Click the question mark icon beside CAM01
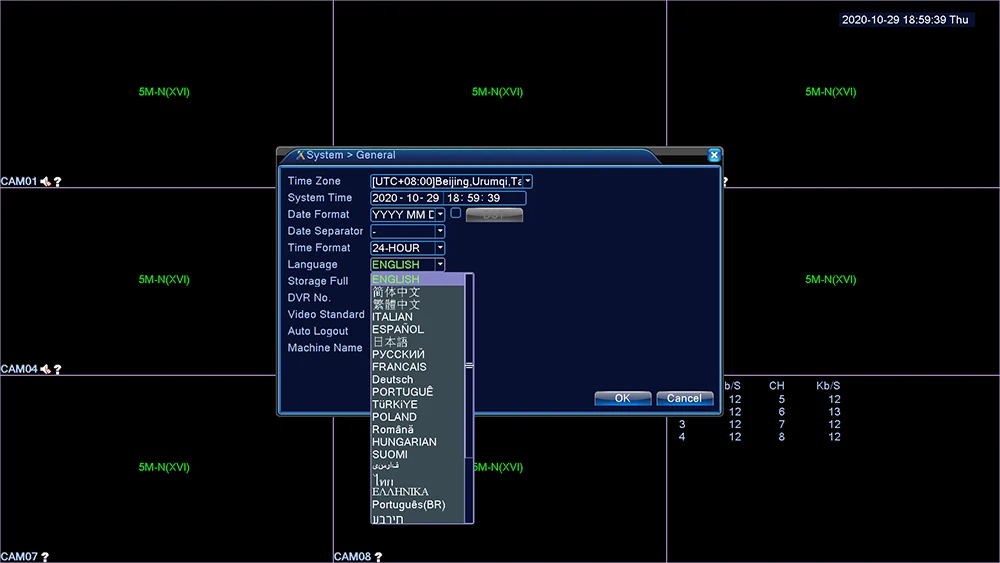This screenshot has height=563, width=1000. [x=57, y=182]
